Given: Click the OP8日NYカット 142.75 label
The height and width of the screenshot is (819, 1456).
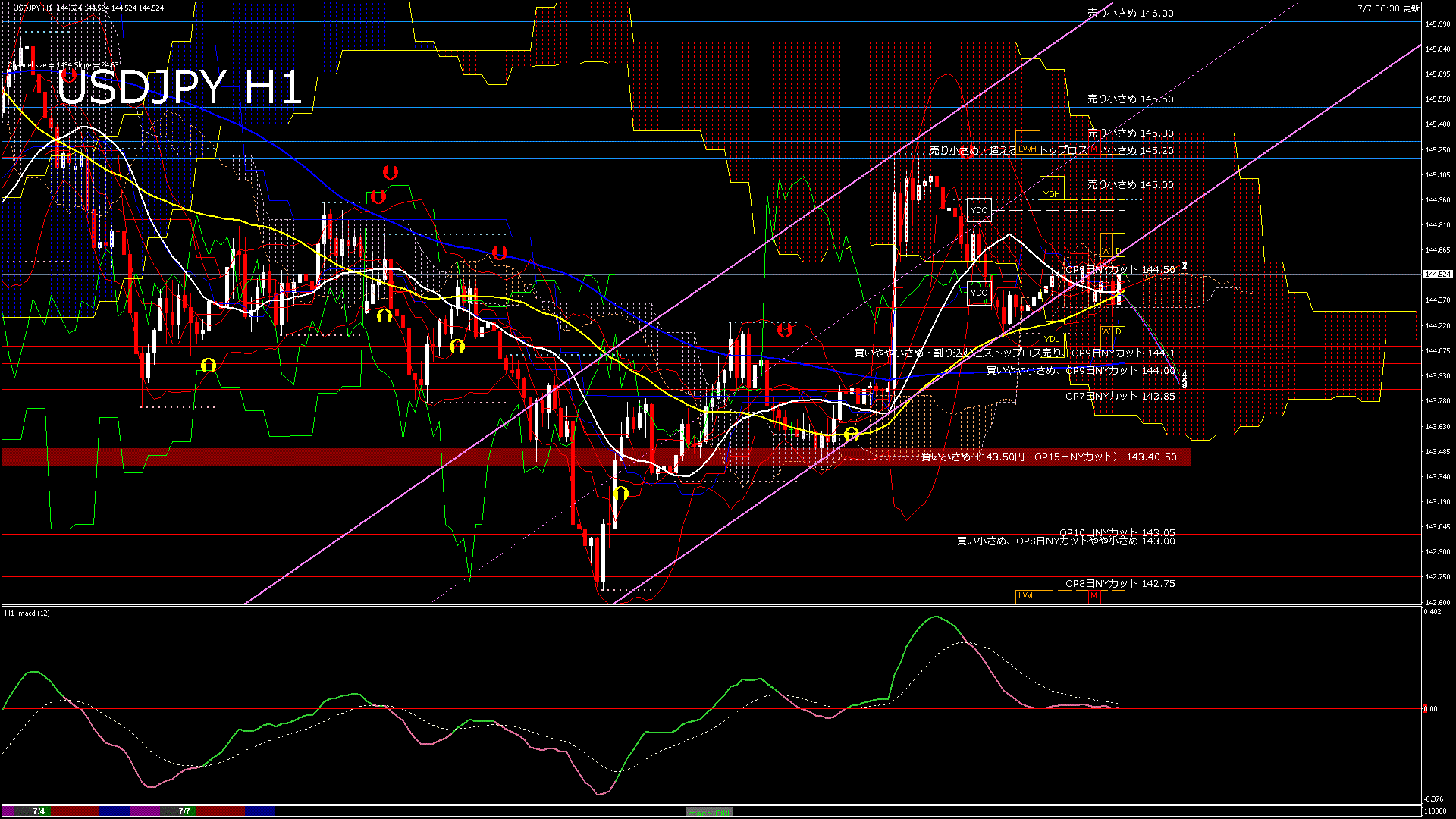Looking at the screenshot, I should (x=1120, y=584).
